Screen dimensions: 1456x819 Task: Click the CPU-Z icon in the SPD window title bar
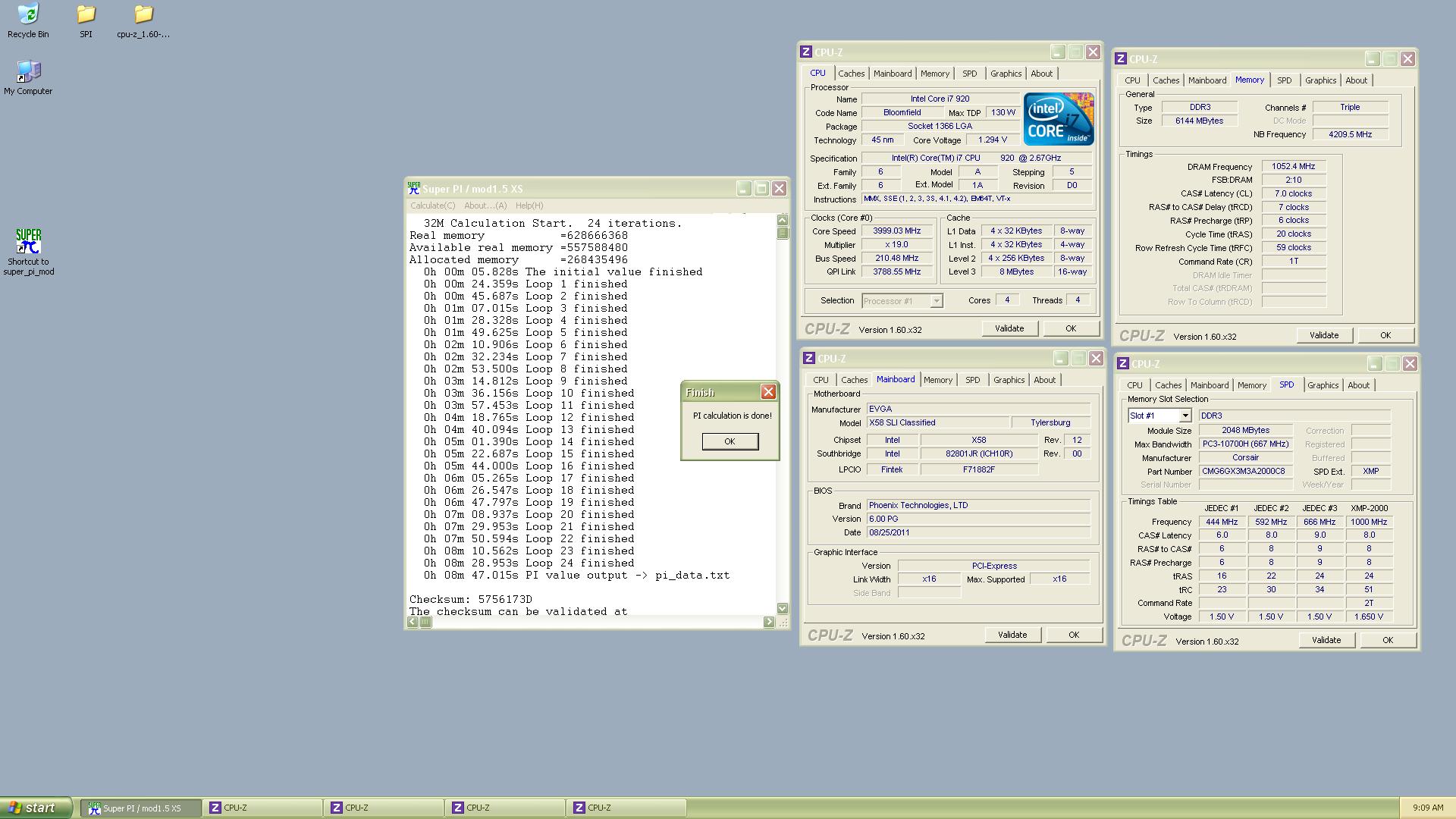pyautogui.click(x=1123, y=364)
